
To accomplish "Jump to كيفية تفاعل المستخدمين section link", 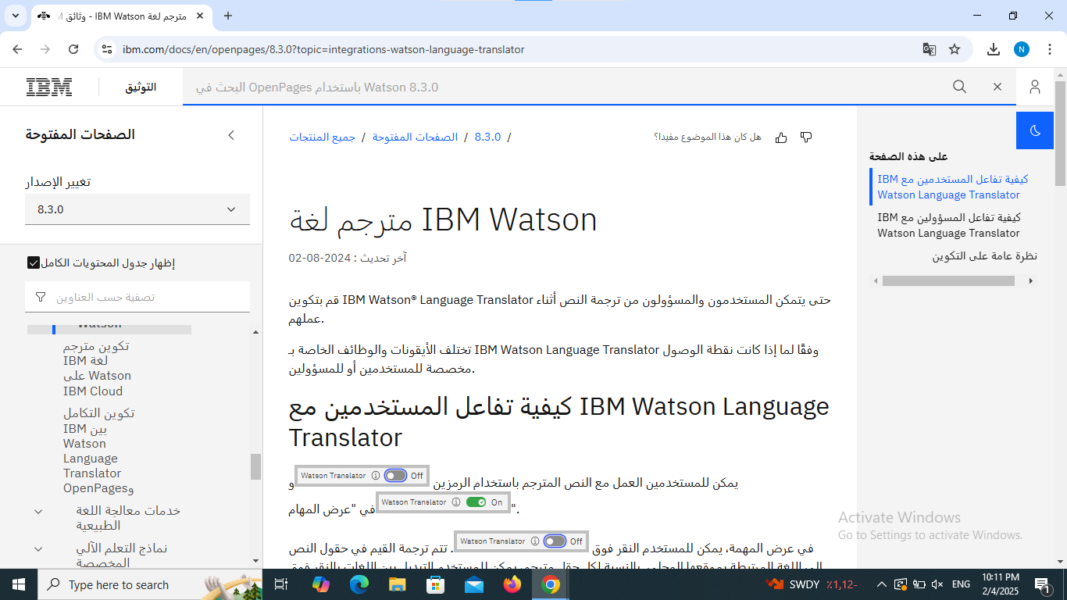I will pyautogui.click(x=953, y=187).
